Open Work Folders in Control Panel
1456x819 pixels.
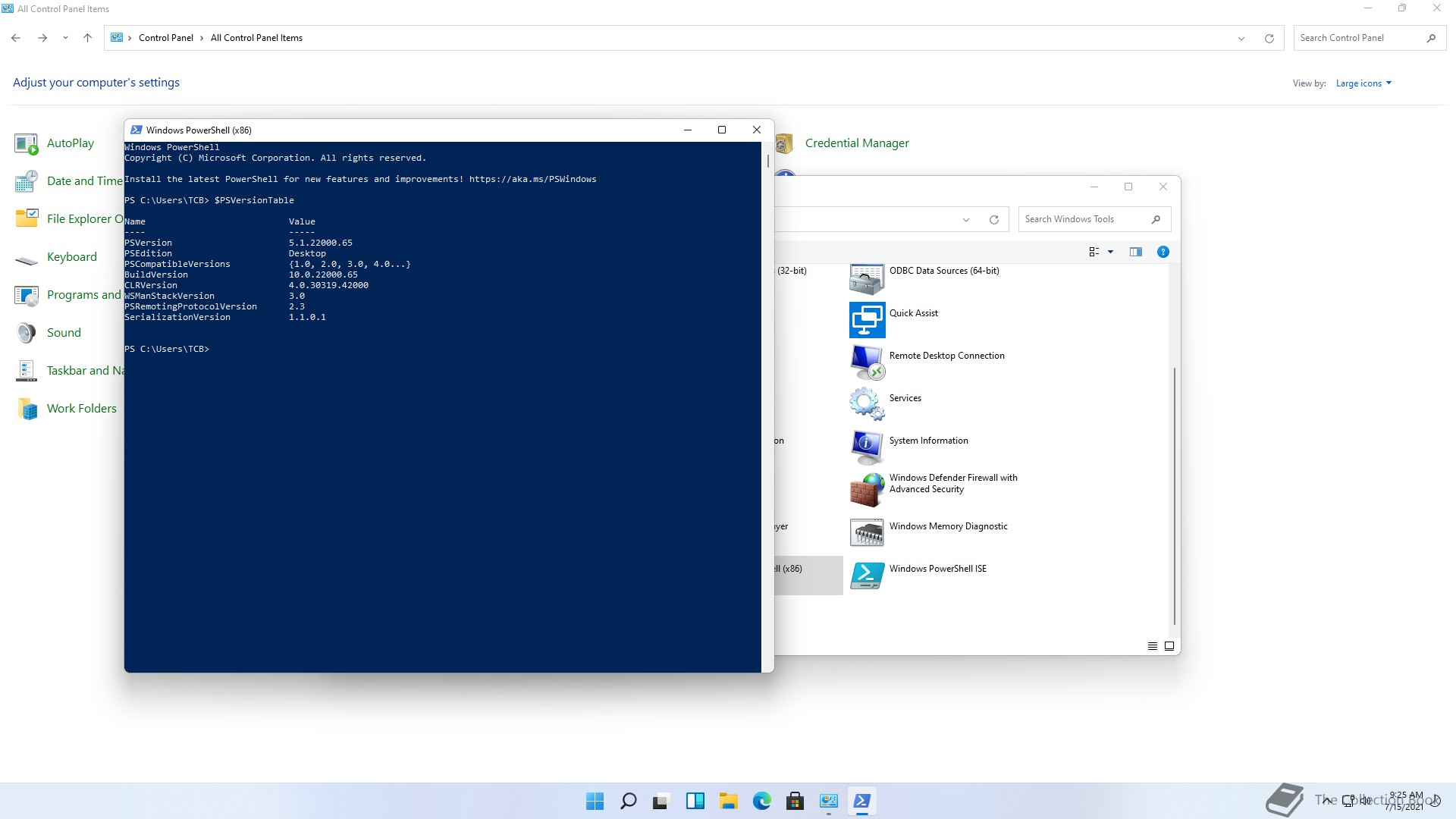click(66, 409)
